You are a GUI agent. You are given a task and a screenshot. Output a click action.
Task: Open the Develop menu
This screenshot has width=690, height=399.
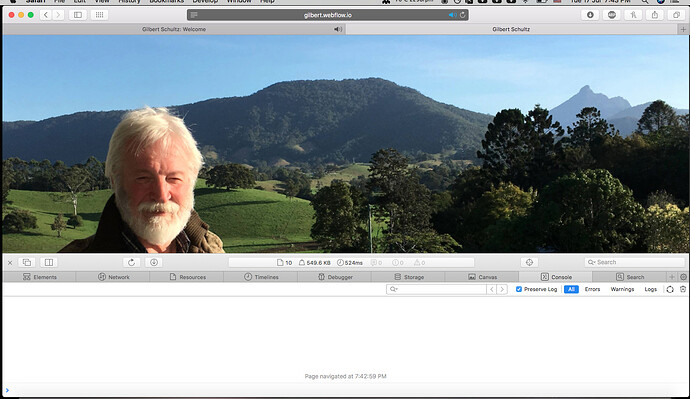click(205, 1)
